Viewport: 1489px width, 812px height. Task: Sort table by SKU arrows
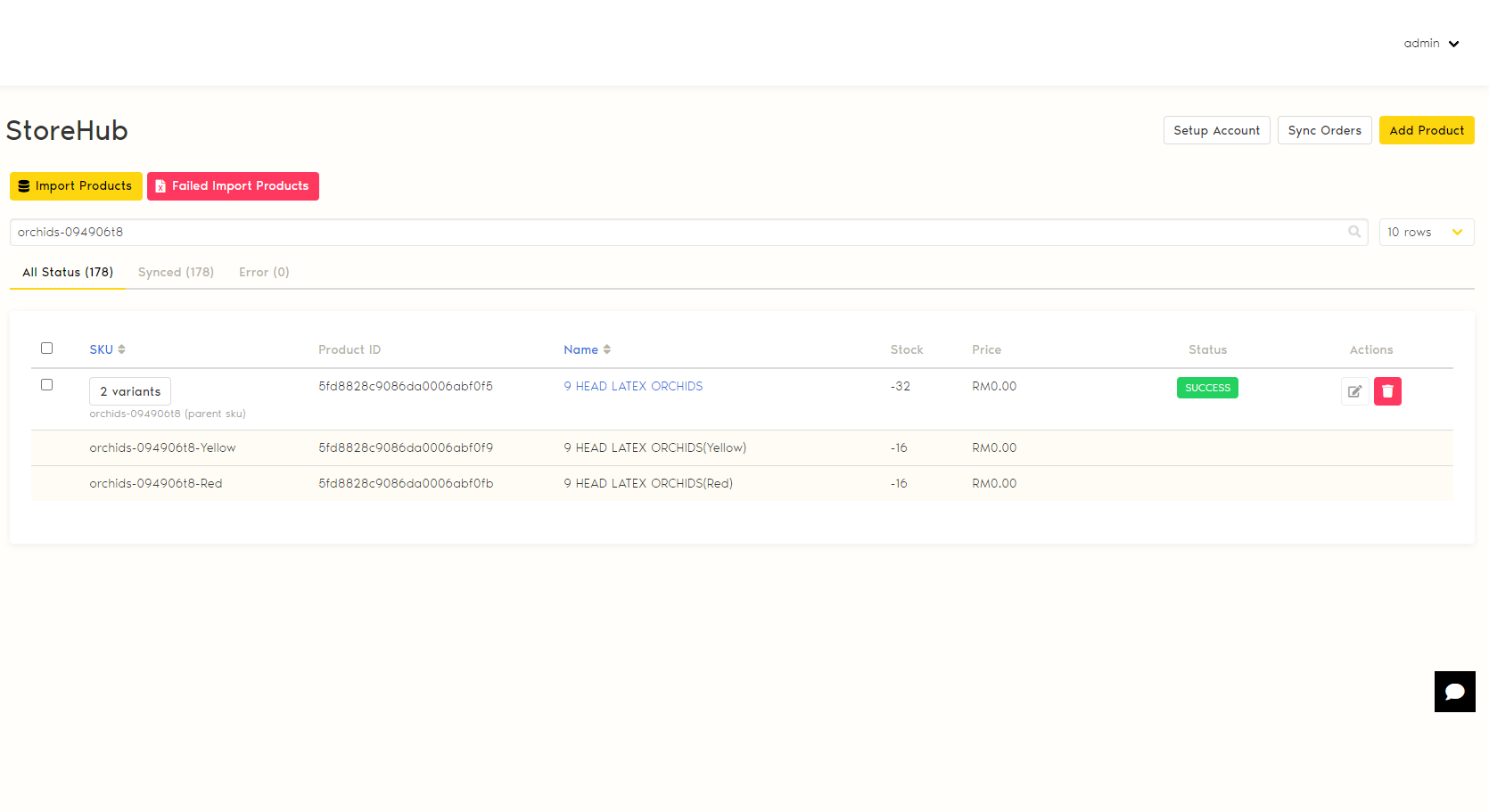coord(121,349)
